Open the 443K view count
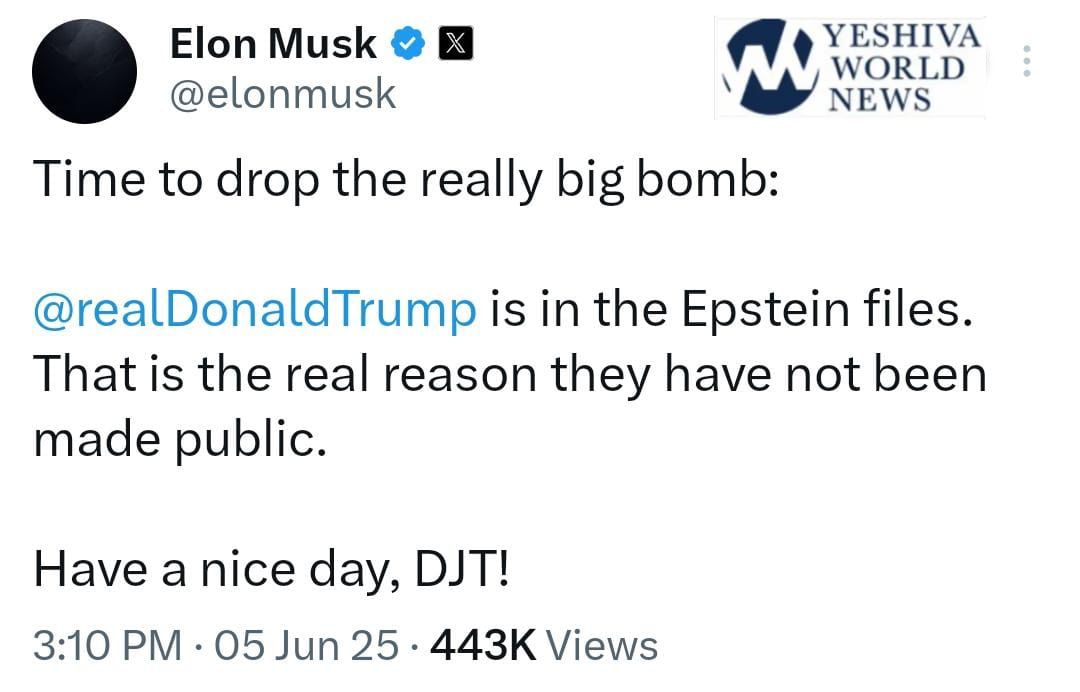The image size is (1080, 692). [483, 646]
